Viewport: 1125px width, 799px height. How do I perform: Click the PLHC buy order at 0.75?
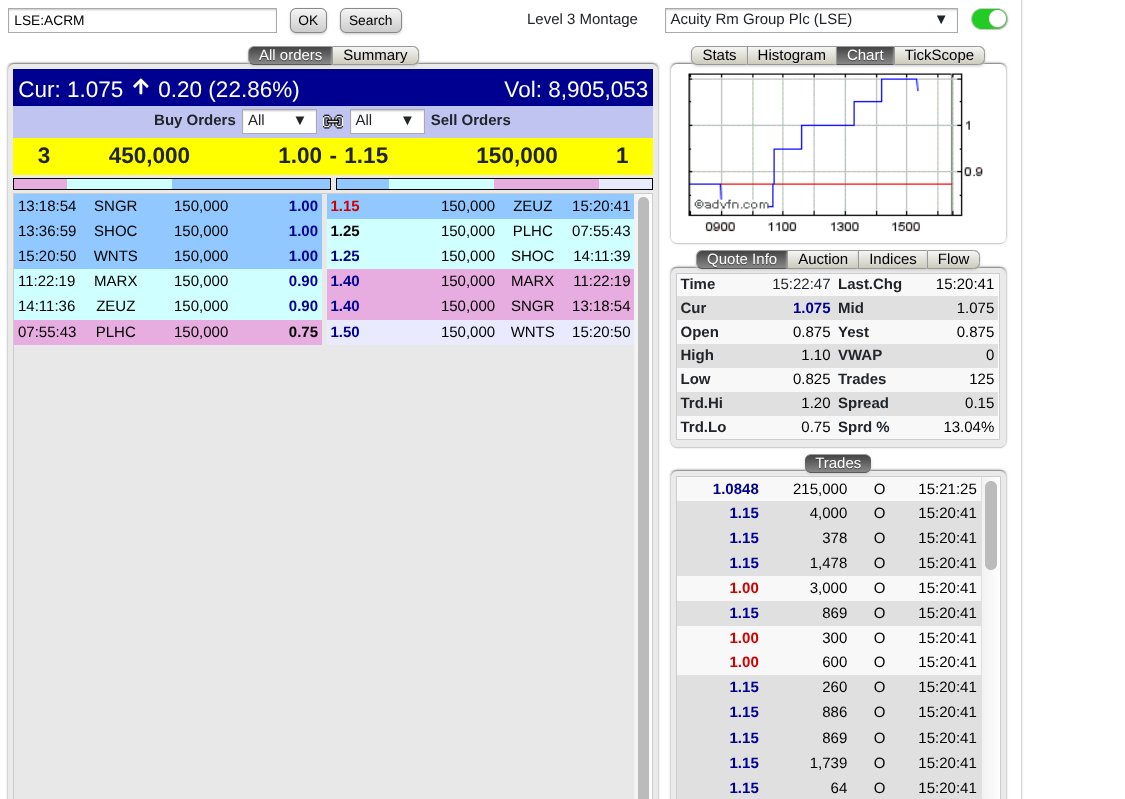(167, 332)
